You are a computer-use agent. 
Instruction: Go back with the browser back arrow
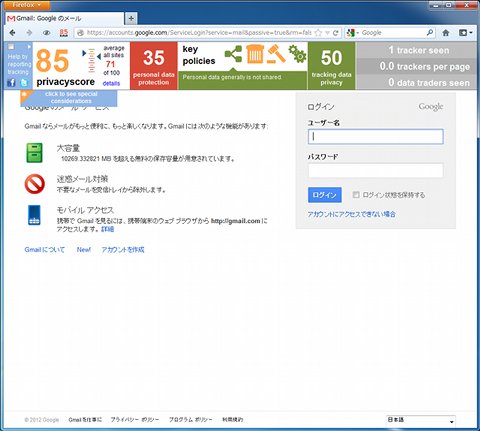coord(12,33)
